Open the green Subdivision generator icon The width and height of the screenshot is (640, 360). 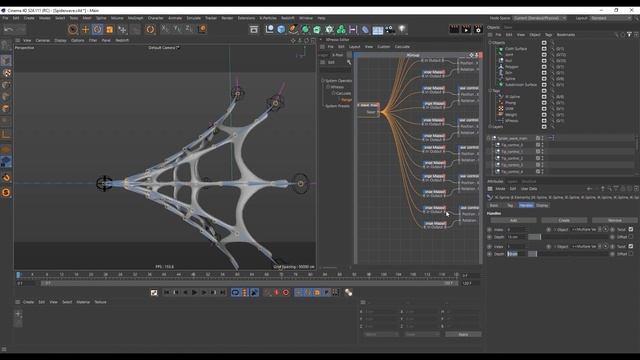point(305,29)
